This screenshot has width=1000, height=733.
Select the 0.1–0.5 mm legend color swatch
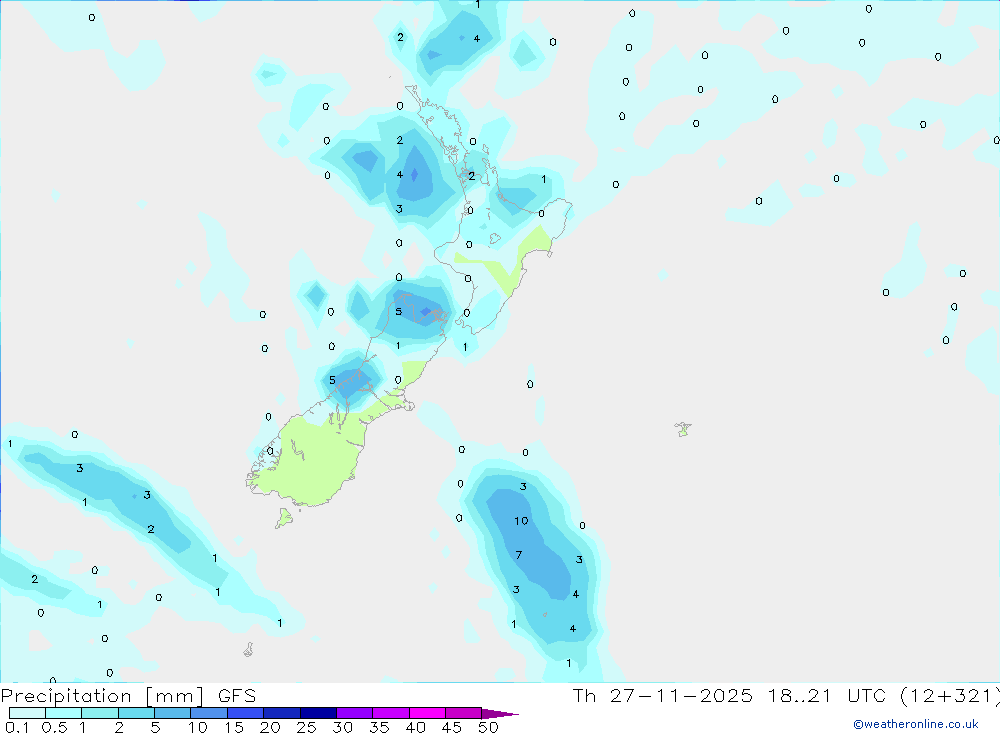coord(27,713)
